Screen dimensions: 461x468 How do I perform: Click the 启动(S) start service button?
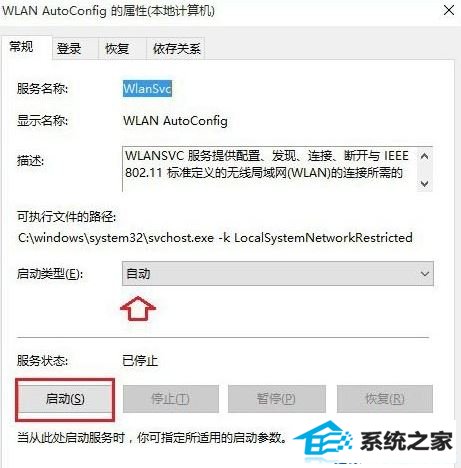click(65, 399)
